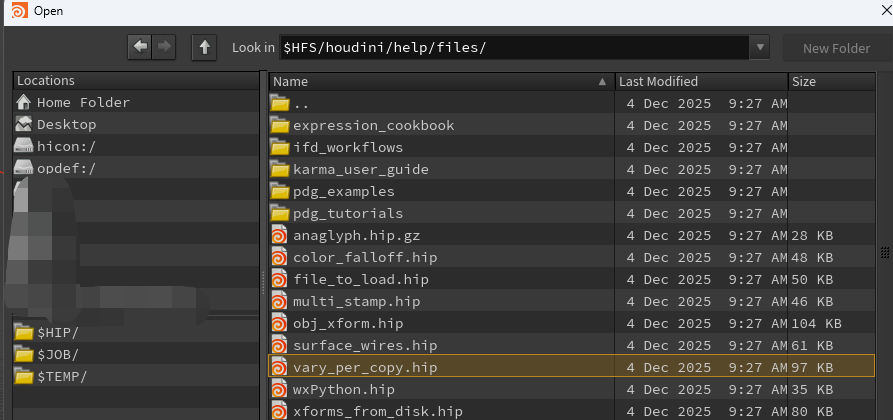893x420 pixels.
Task: Click the Locations panel header
Action: 136,81
